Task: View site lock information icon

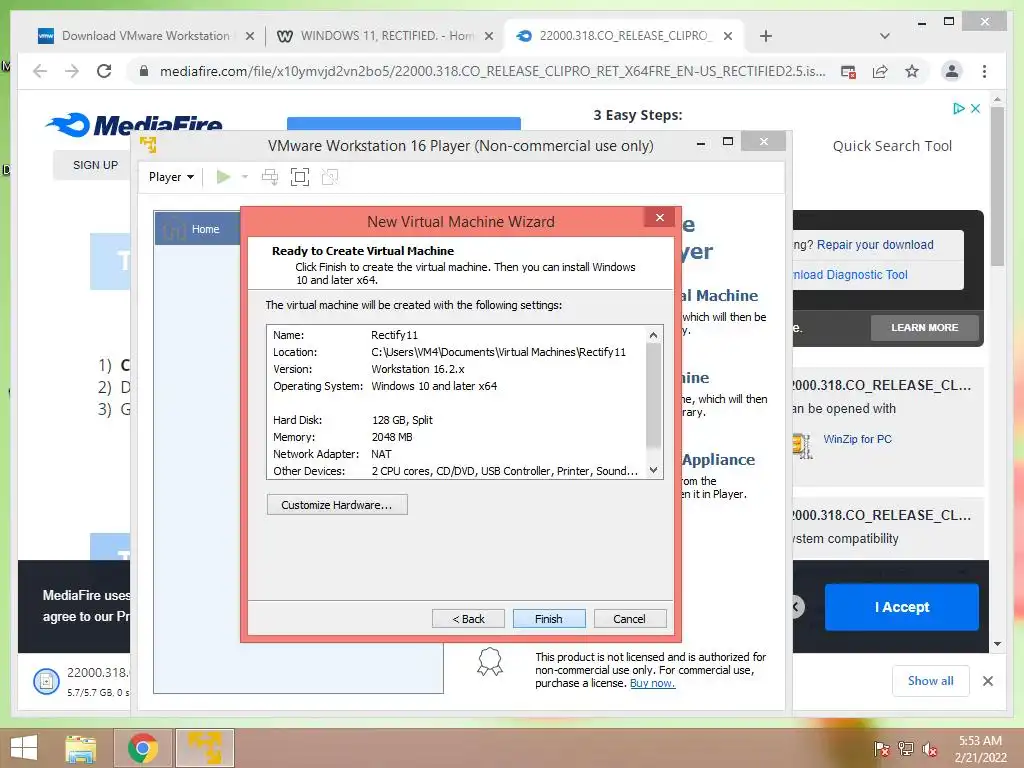Action: (x=144, y=71)
